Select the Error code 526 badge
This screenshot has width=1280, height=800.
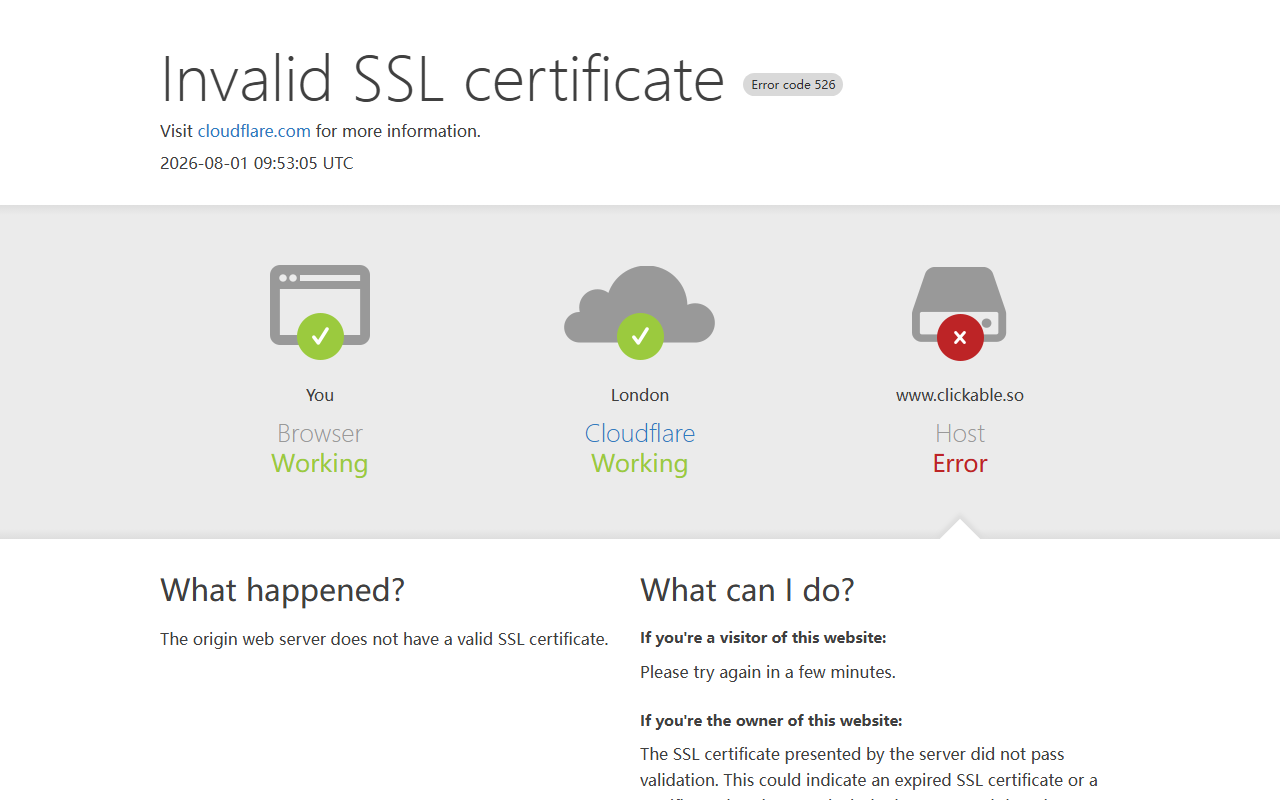[x=793, y=85]
